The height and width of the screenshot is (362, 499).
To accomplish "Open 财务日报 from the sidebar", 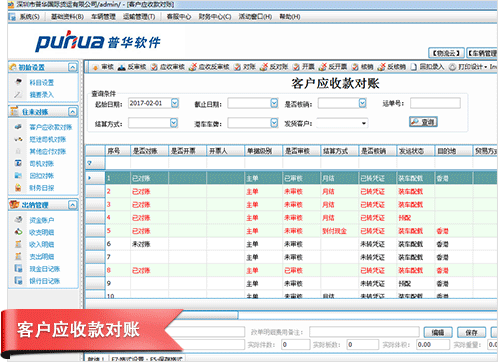I will click(41, 188).
